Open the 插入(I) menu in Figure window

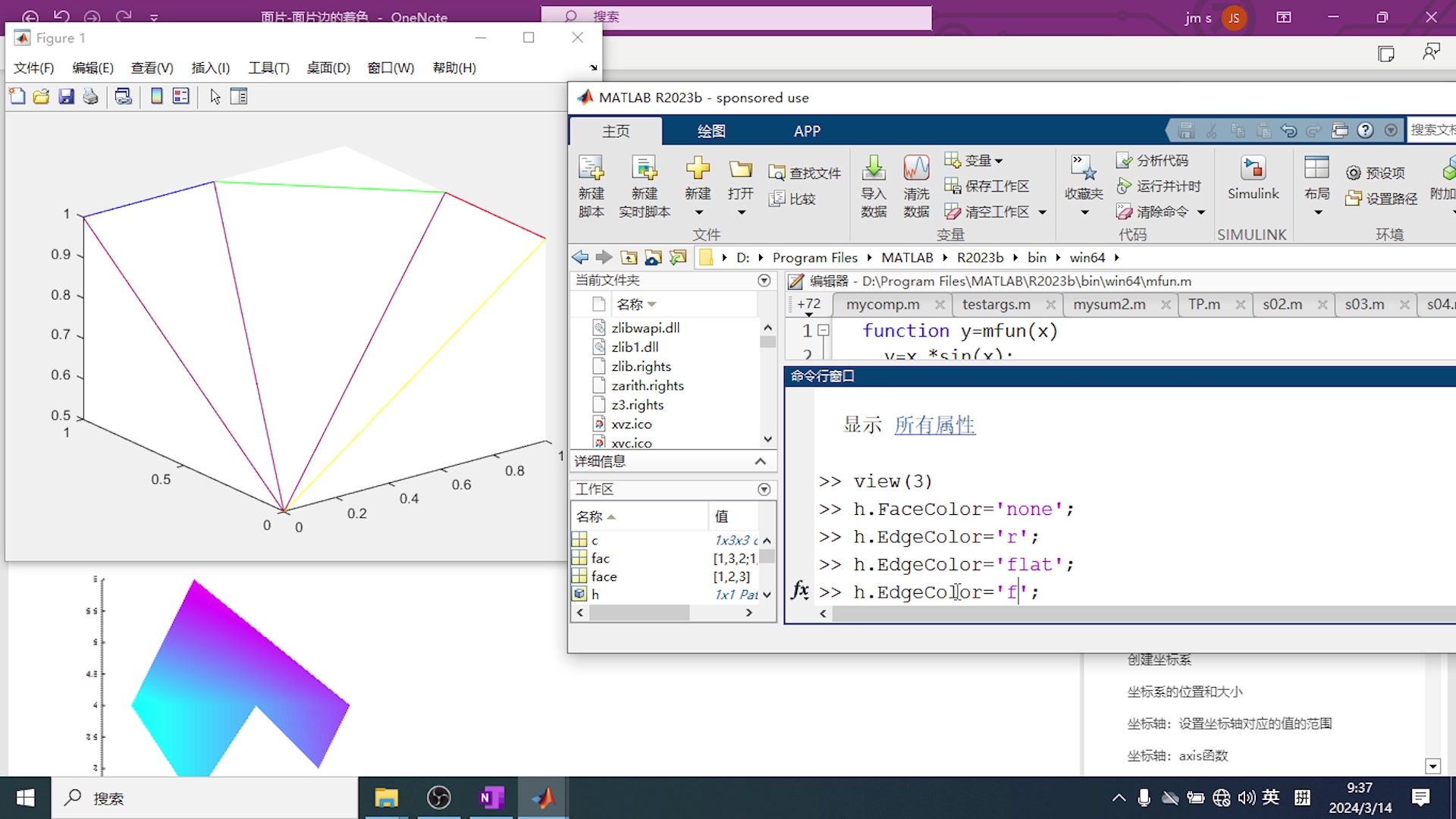click(210, 67)
